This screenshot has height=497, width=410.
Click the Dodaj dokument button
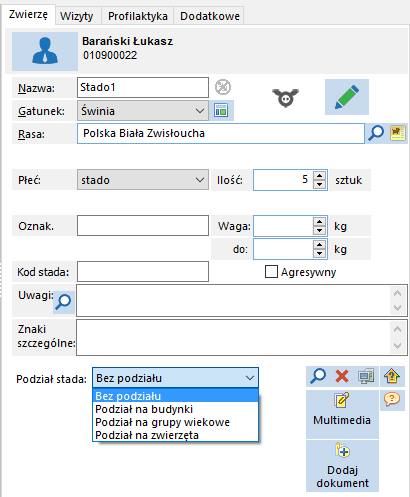[x=342, y=465]
